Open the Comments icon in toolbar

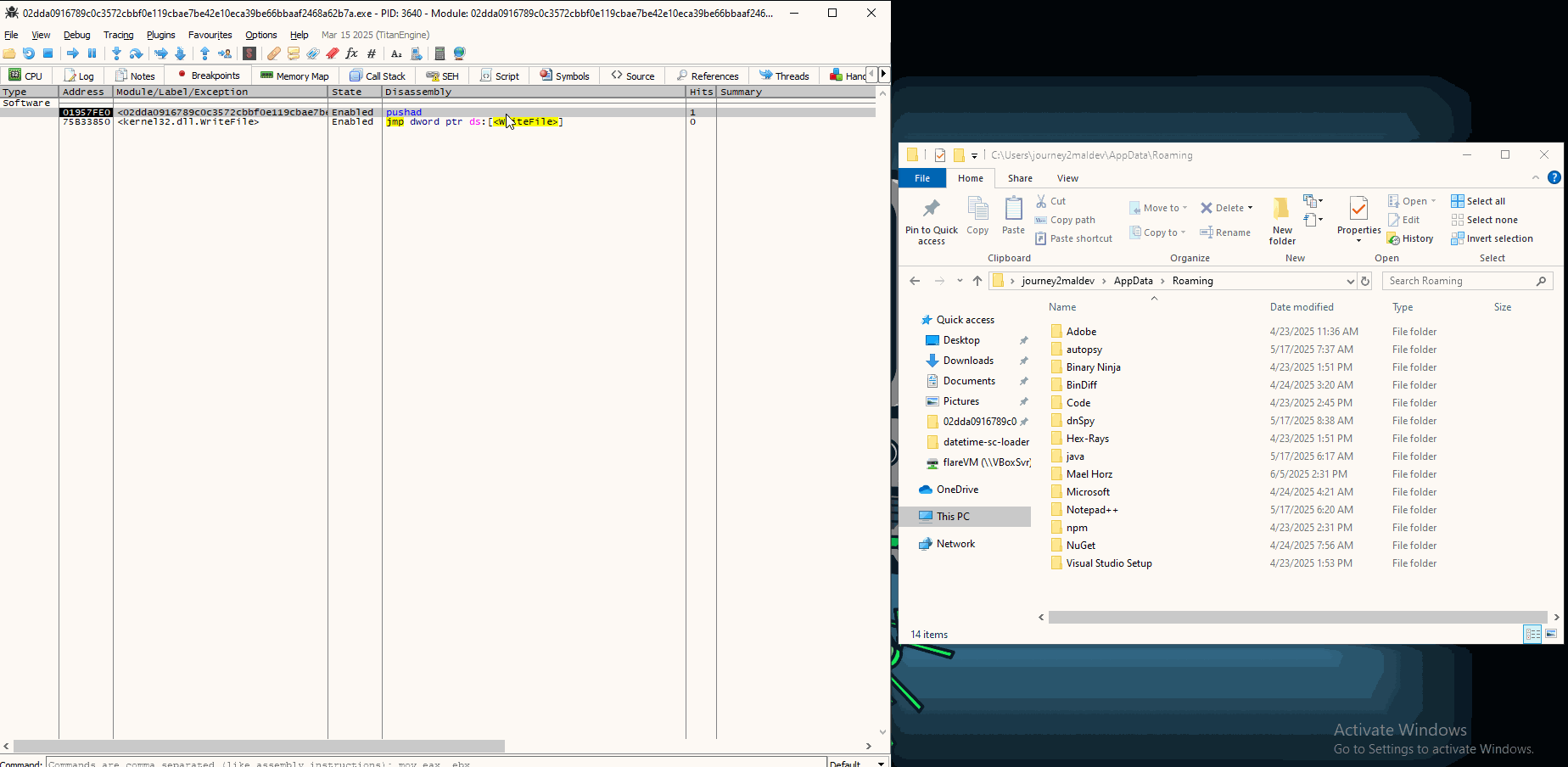[294, 53]
